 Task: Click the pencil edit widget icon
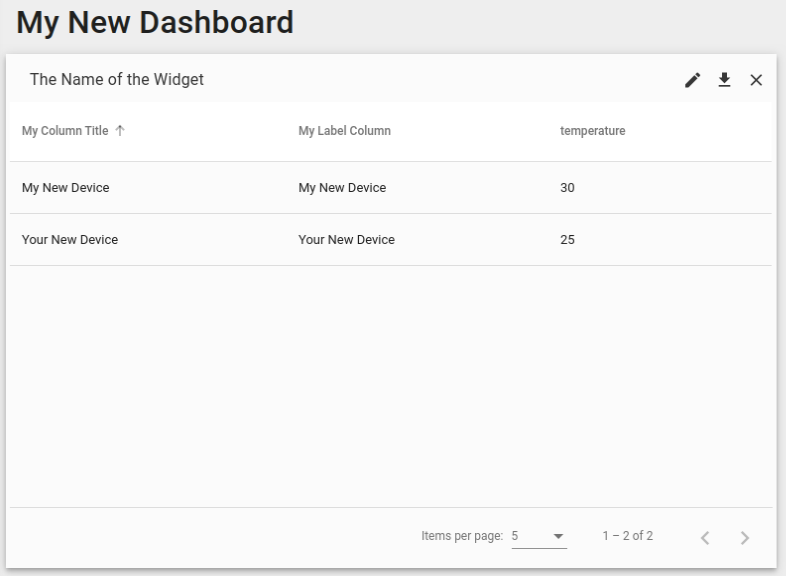pos(692,80)
